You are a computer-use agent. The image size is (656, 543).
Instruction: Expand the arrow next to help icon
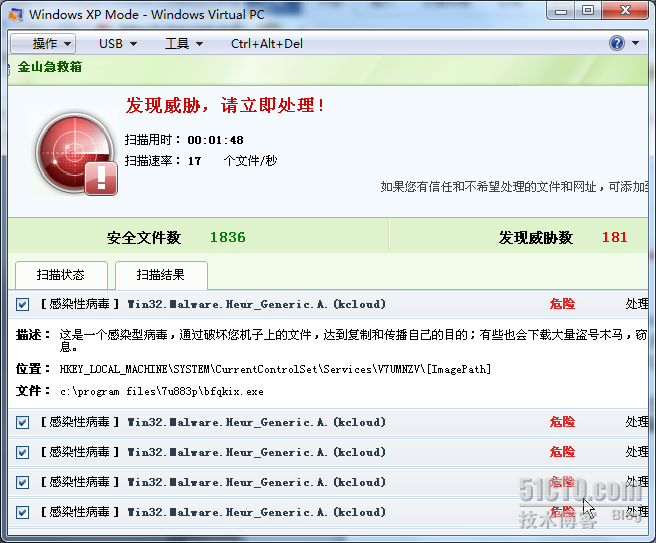636,43
